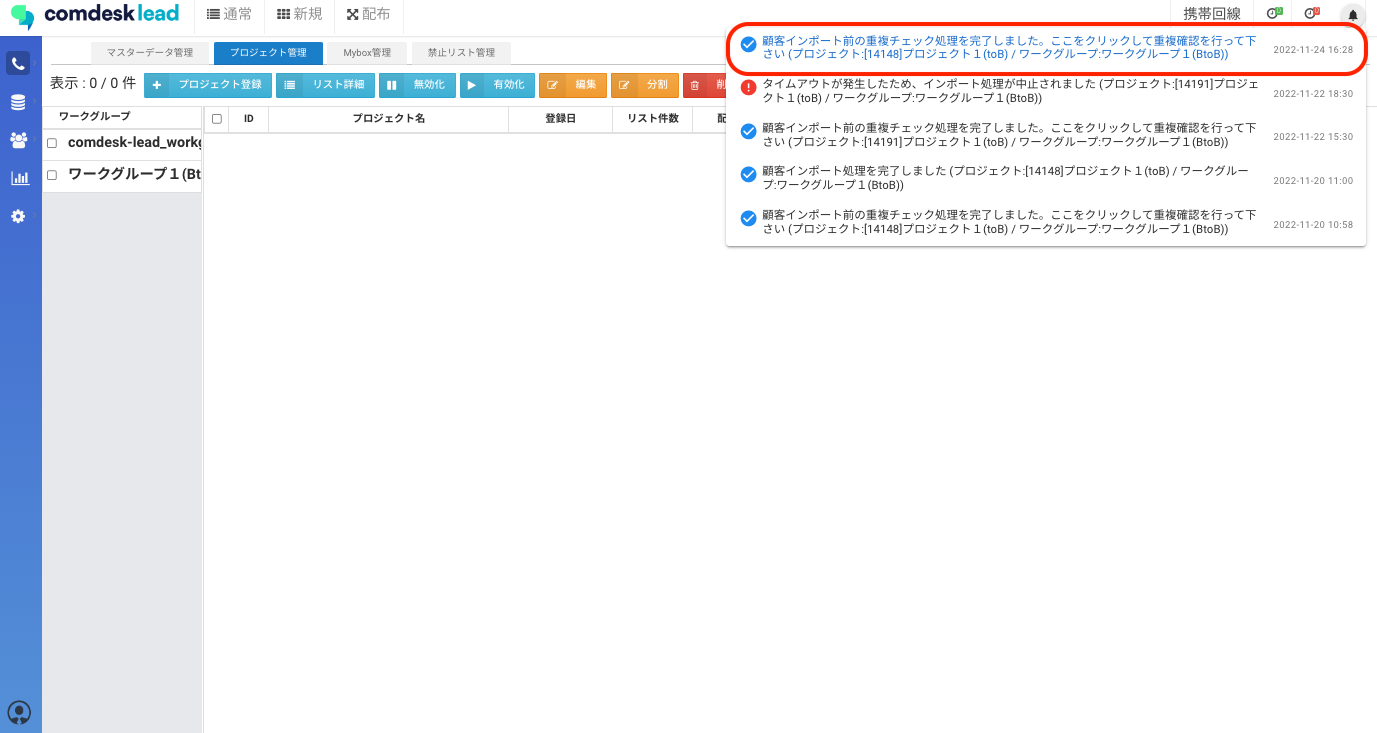
Task: Click the comdesk lead logo
Action: coord(95,15)
